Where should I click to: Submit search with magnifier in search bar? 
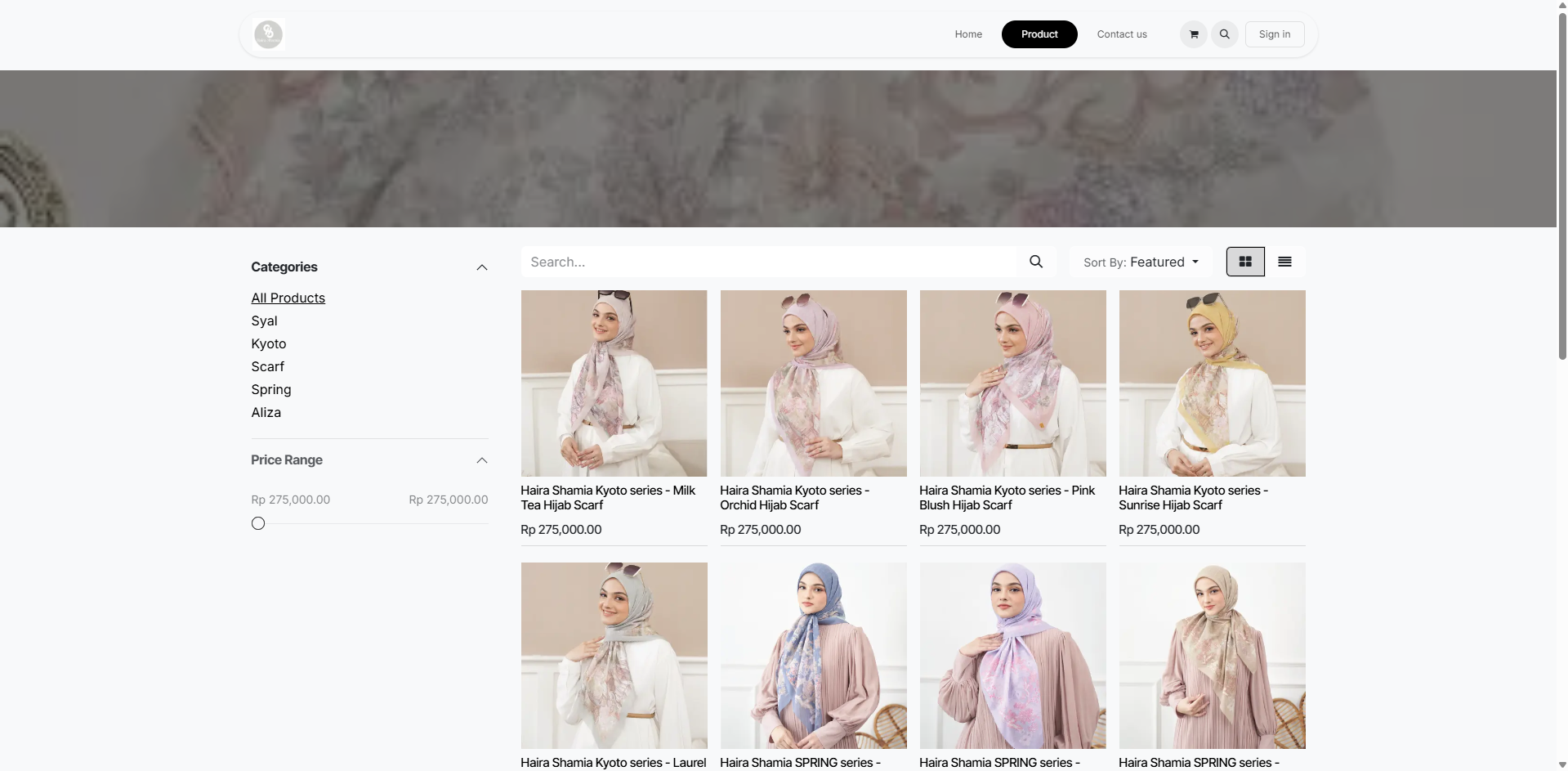tap(1036, 262)
